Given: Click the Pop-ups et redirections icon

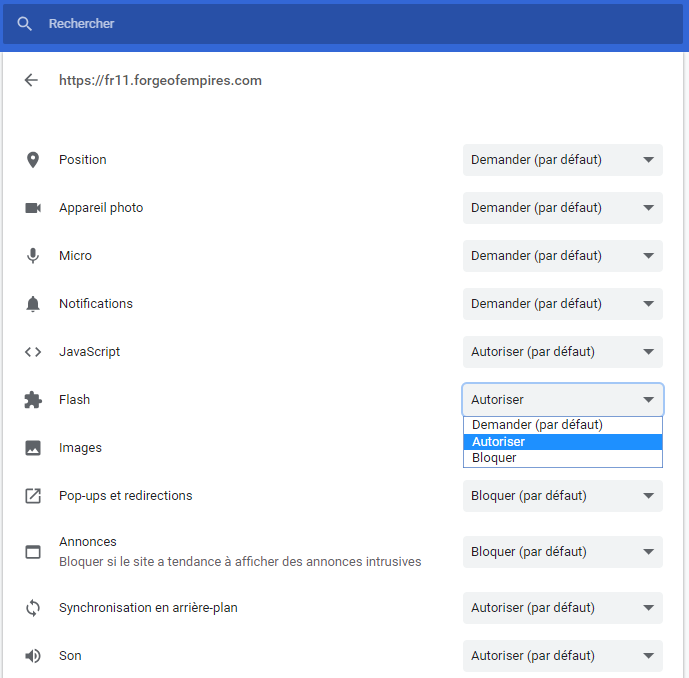Looking at the screenshot, I should pos(33,496).
